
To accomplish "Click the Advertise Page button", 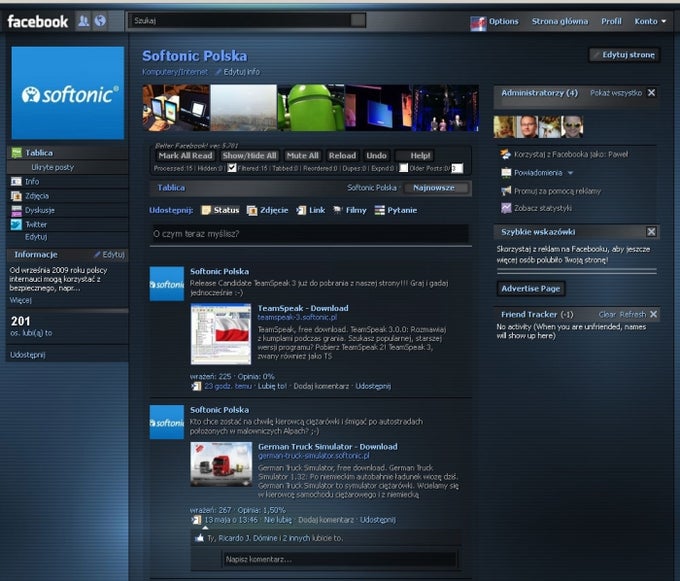I will coord(530,289).
